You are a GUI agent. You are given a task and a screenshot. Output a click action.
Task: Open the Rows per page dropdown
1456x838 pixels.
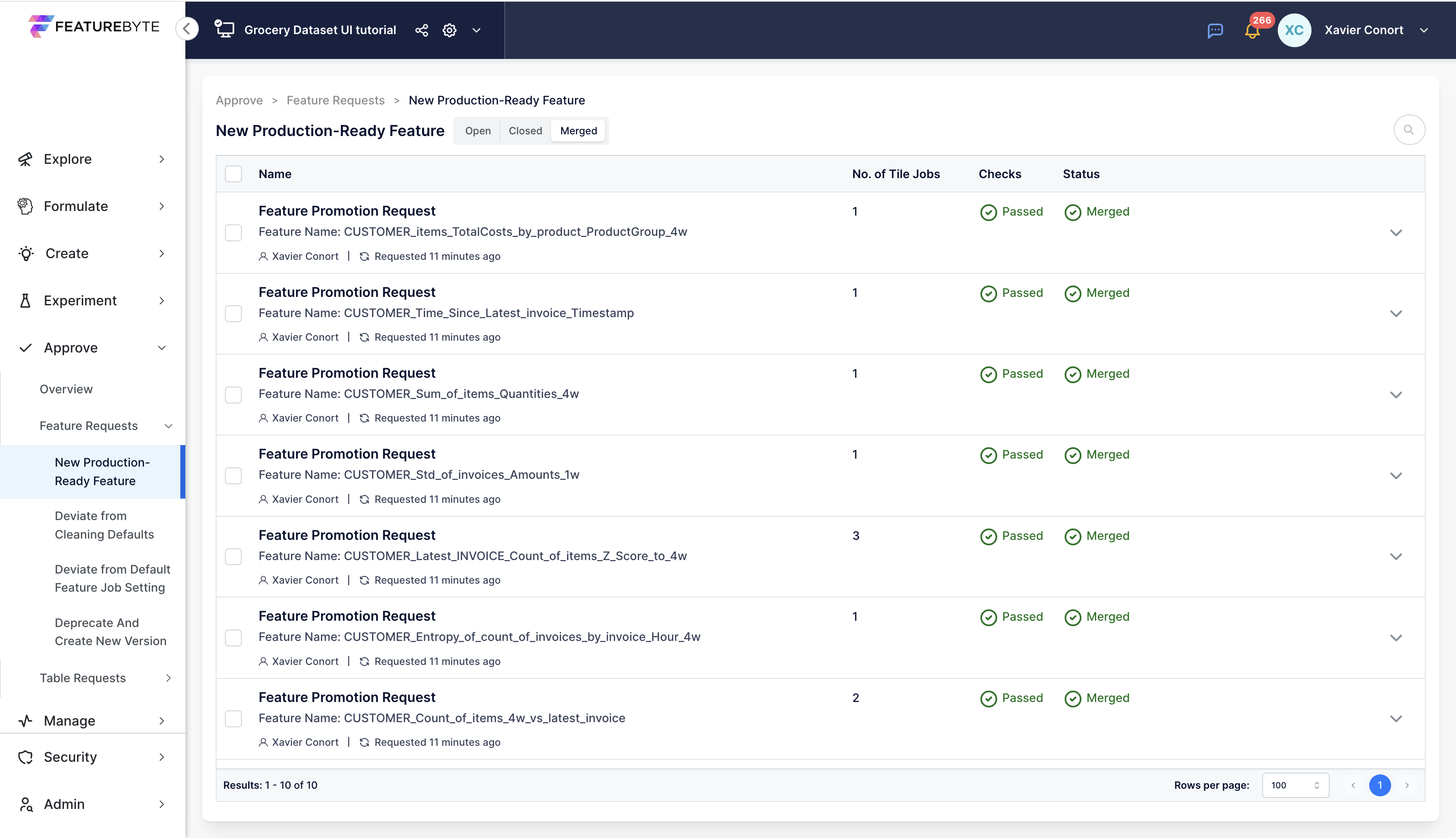1295,785
